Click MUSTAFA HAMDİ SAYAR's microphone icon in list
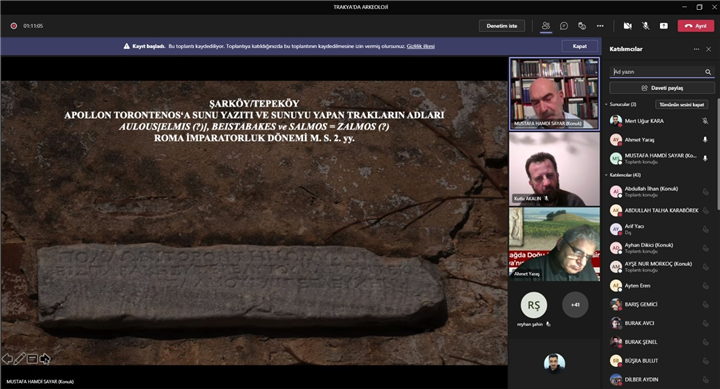Screen dimensions: 720x389 tap(705, 158)
